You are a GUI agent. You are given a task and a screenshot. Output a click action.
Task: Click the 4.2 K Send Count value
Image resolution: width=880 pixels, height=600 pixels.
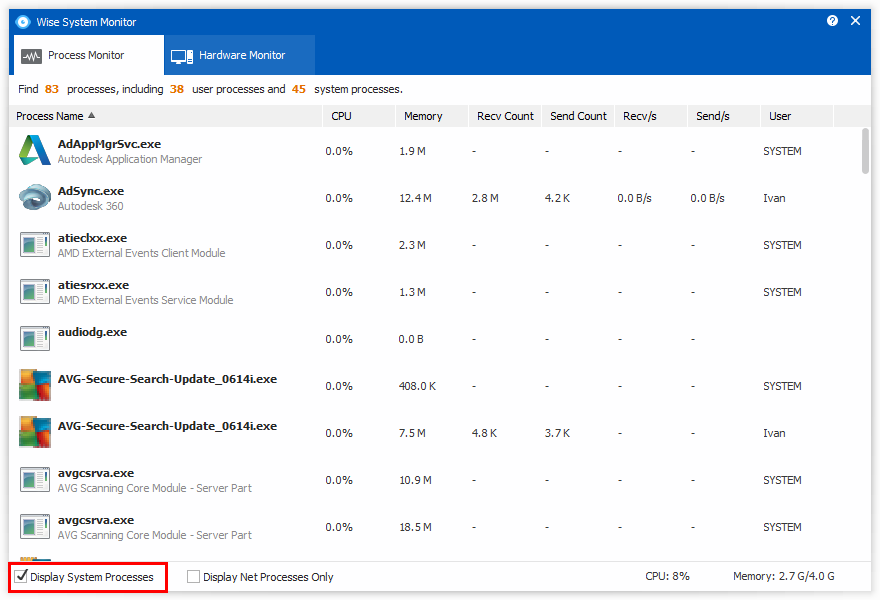pos(557,198)
